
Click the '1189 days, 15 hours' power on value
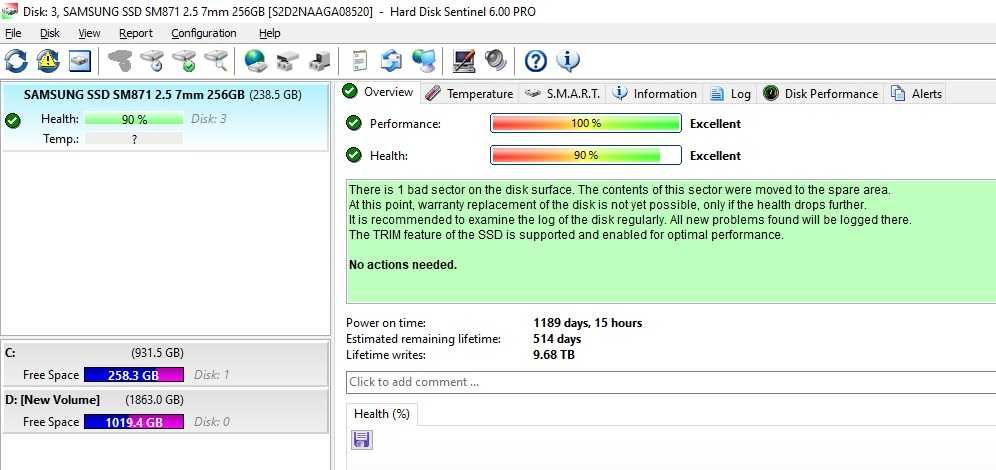pos(588,323)
